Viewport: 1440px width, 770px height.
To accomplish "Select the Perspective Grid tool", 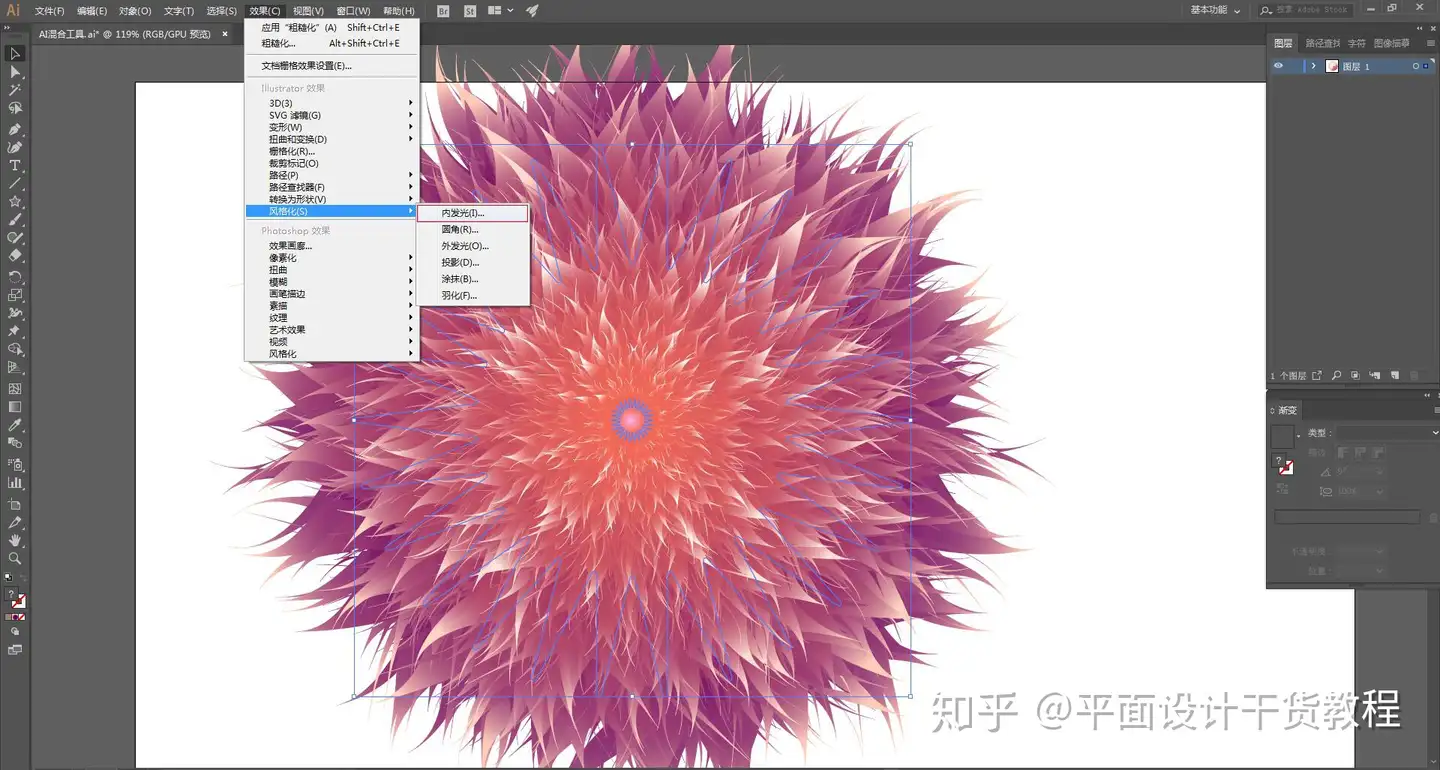I will click(15, 367).
